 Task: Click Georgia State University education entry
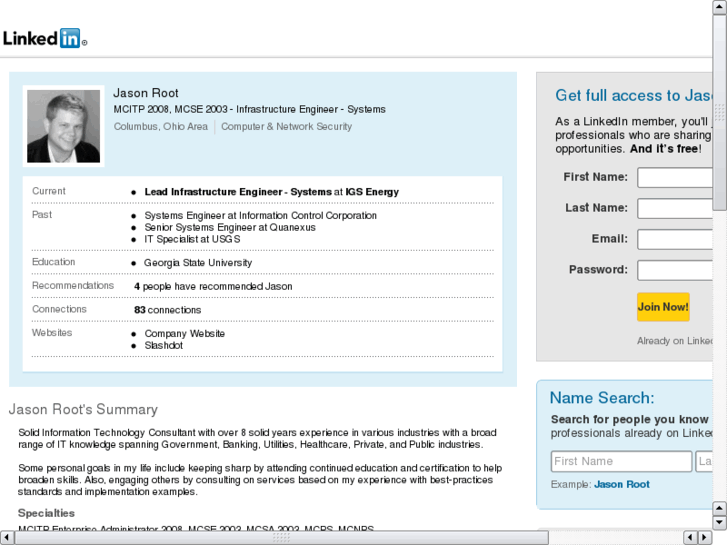(x=198, y=263)
